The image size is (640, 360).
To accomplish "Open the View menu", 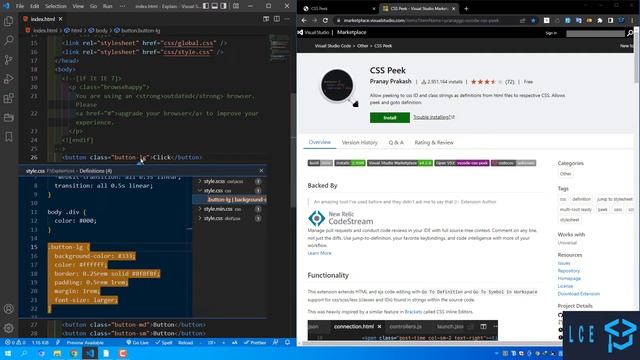I will pos(78,6).
